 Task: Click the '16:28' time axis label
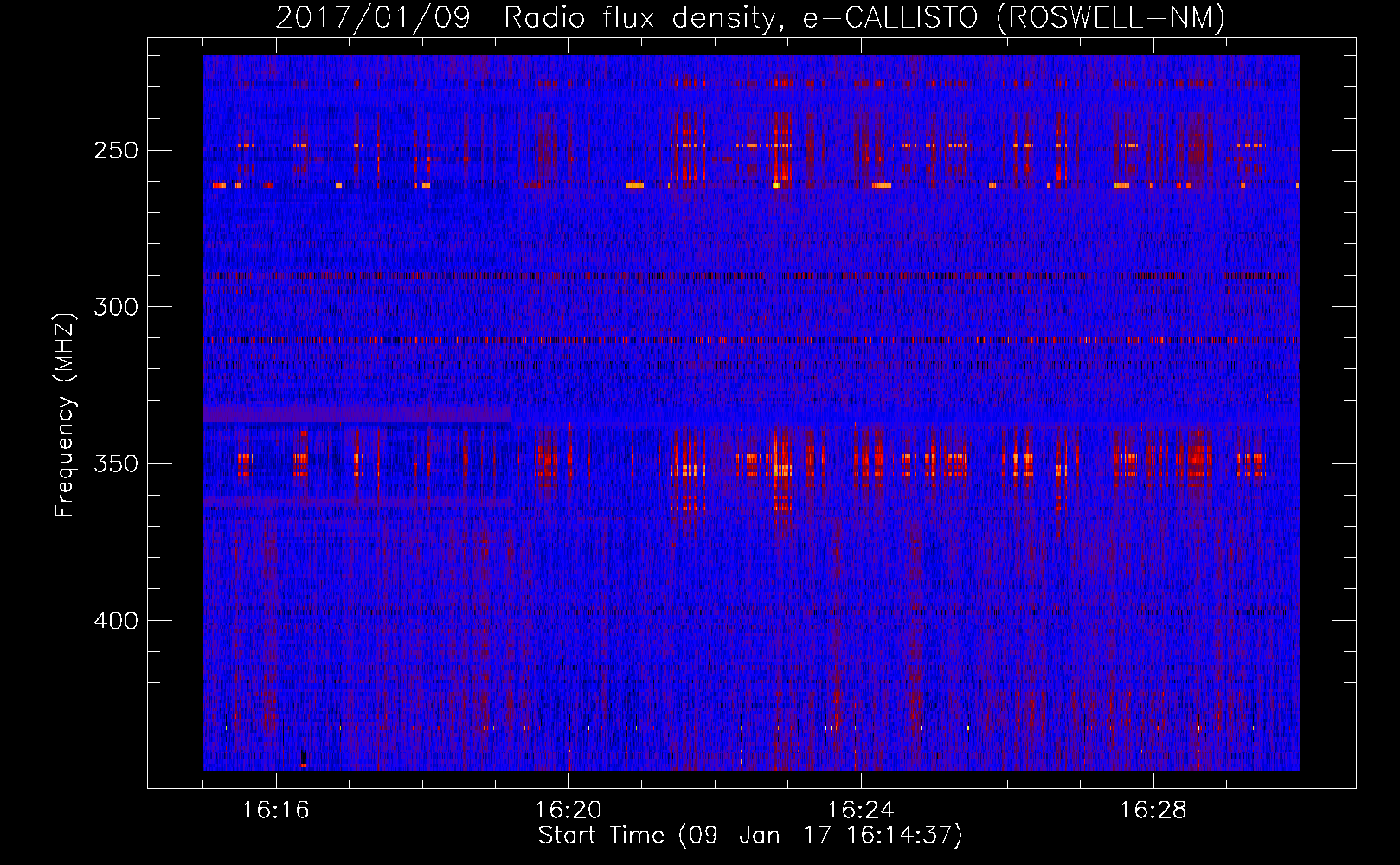click(x=1153, y=811)
